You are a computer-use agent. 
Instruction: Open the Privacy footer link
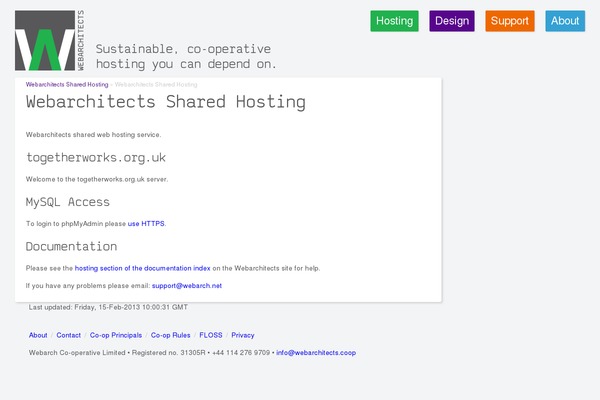[243, 335]
